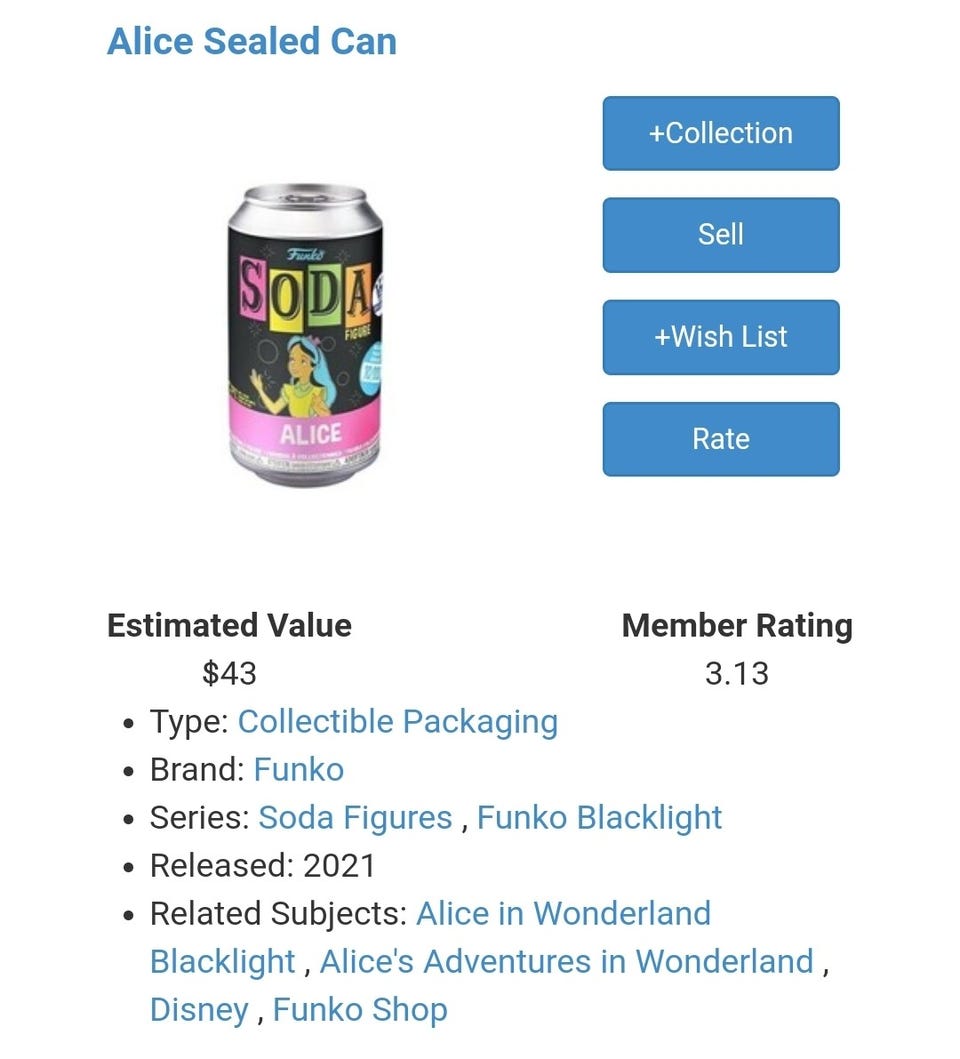
Task: Click the $43 estimated value amount
Action: tap(229, 673)
